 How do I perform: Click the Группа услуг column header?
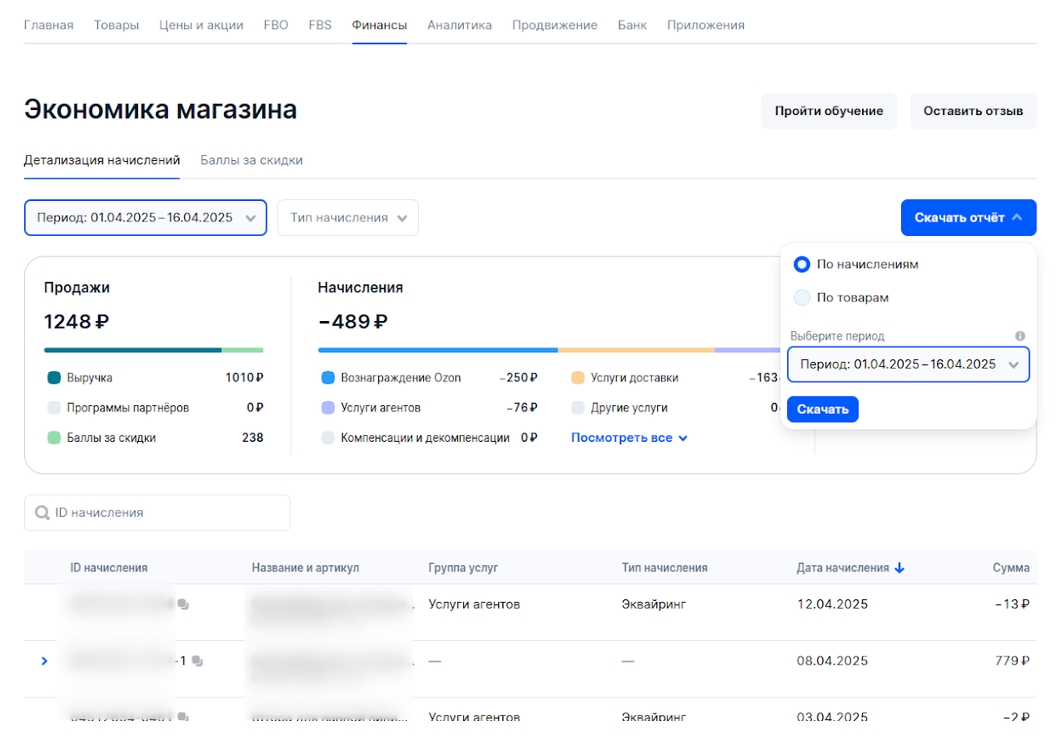463,568
